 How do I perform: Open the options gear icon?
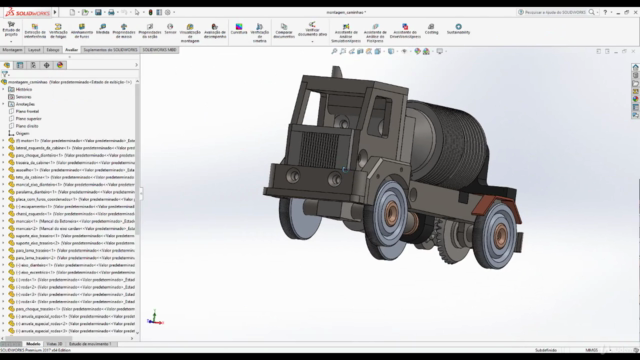tap(168, 12)
